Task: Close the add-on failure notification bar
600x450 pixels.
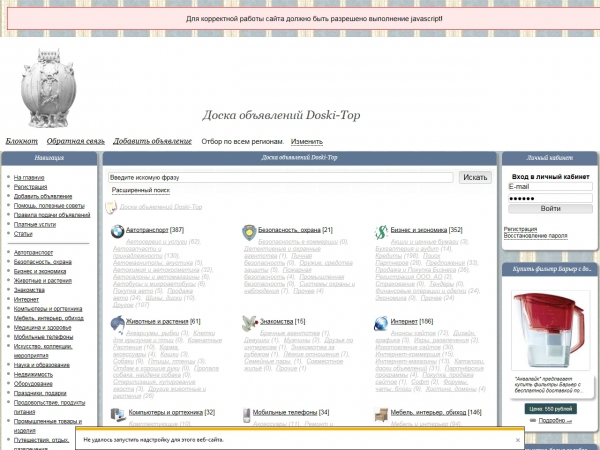Action: [517, 440]
